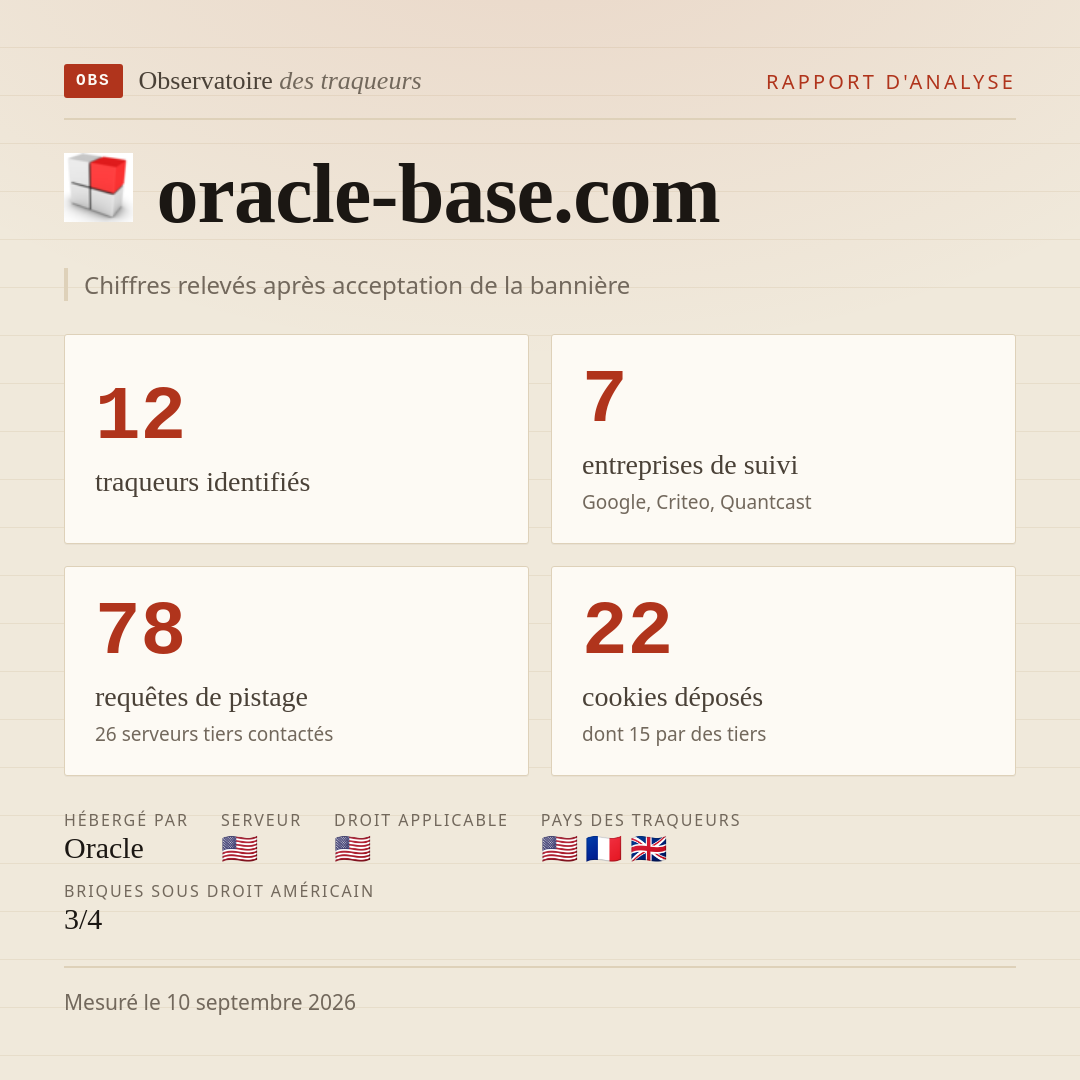Select the oracle-base.com domain heading
Screen dimensions: 1080x1080
pos(439,195)
